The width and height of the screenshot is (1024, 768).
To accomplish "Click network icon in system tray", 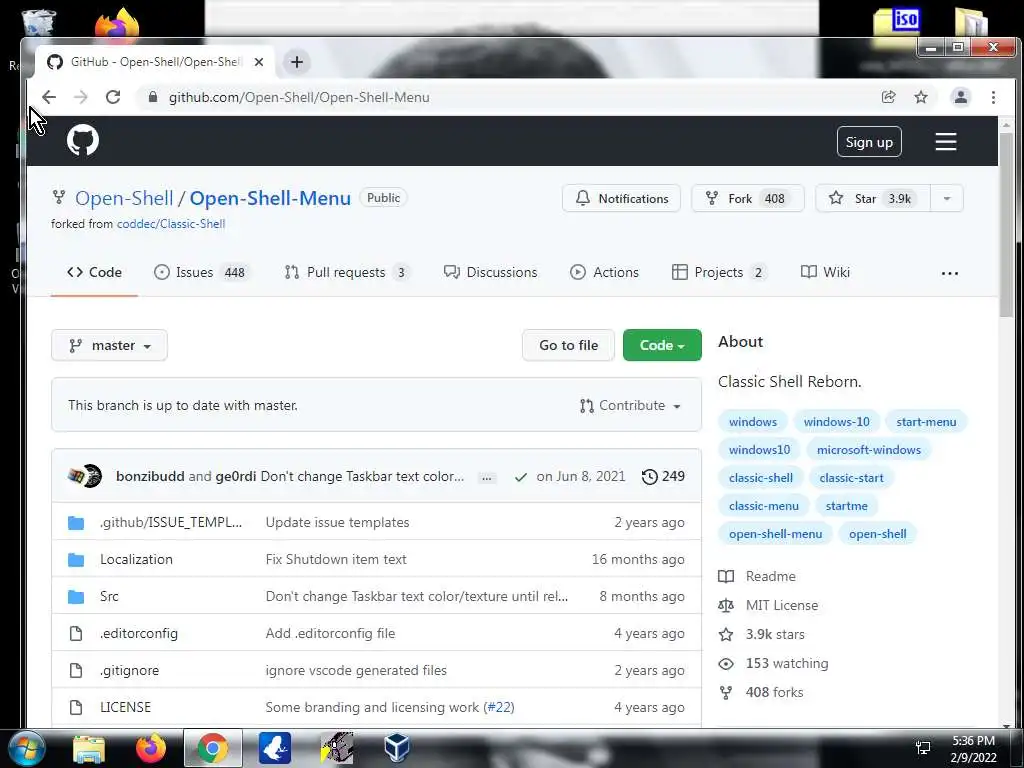I will pos(923,748).
